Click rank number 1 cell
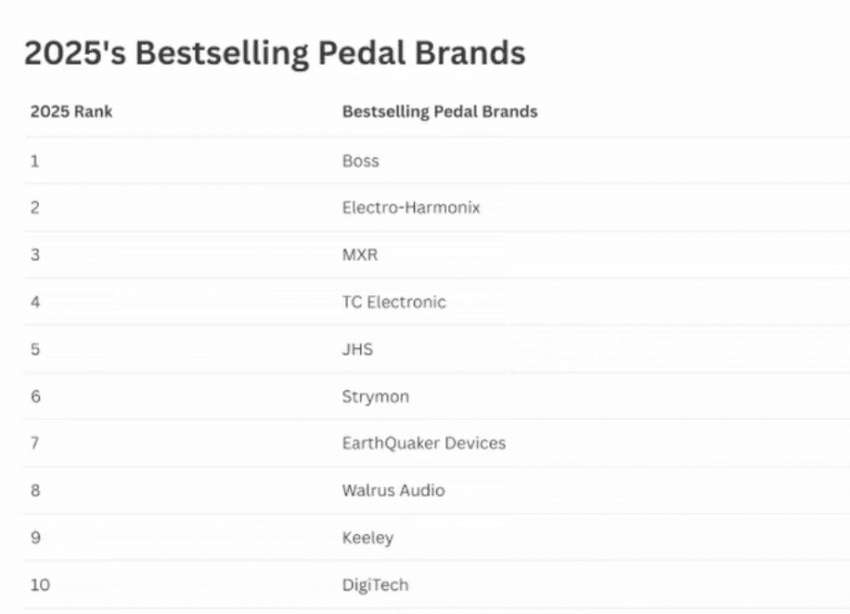850x614 pixels. point(35,161)
